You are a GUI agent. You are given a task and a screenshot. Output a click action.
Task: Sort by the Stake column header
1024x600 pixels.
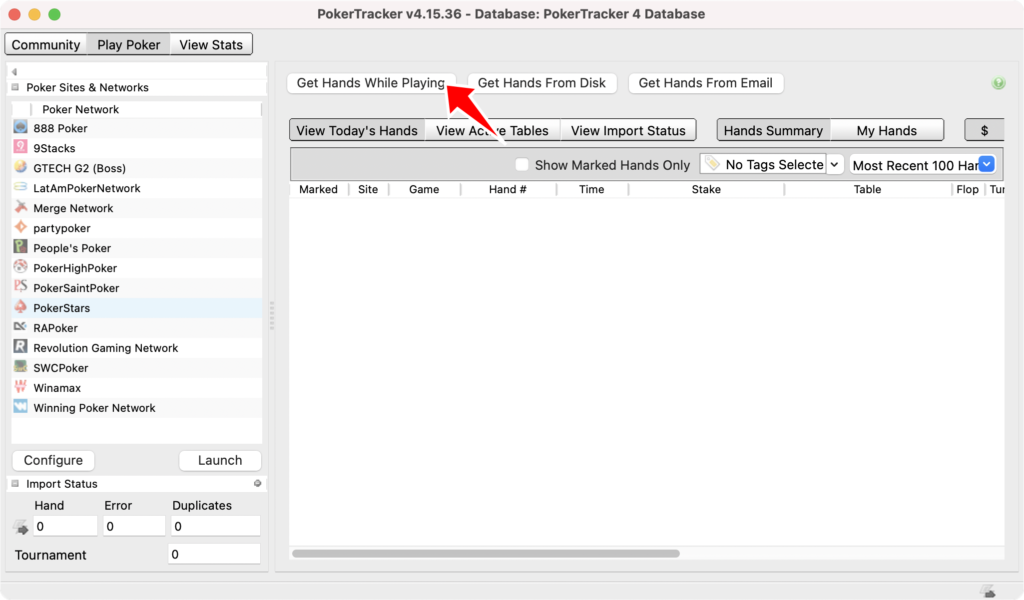click(706, 189)
